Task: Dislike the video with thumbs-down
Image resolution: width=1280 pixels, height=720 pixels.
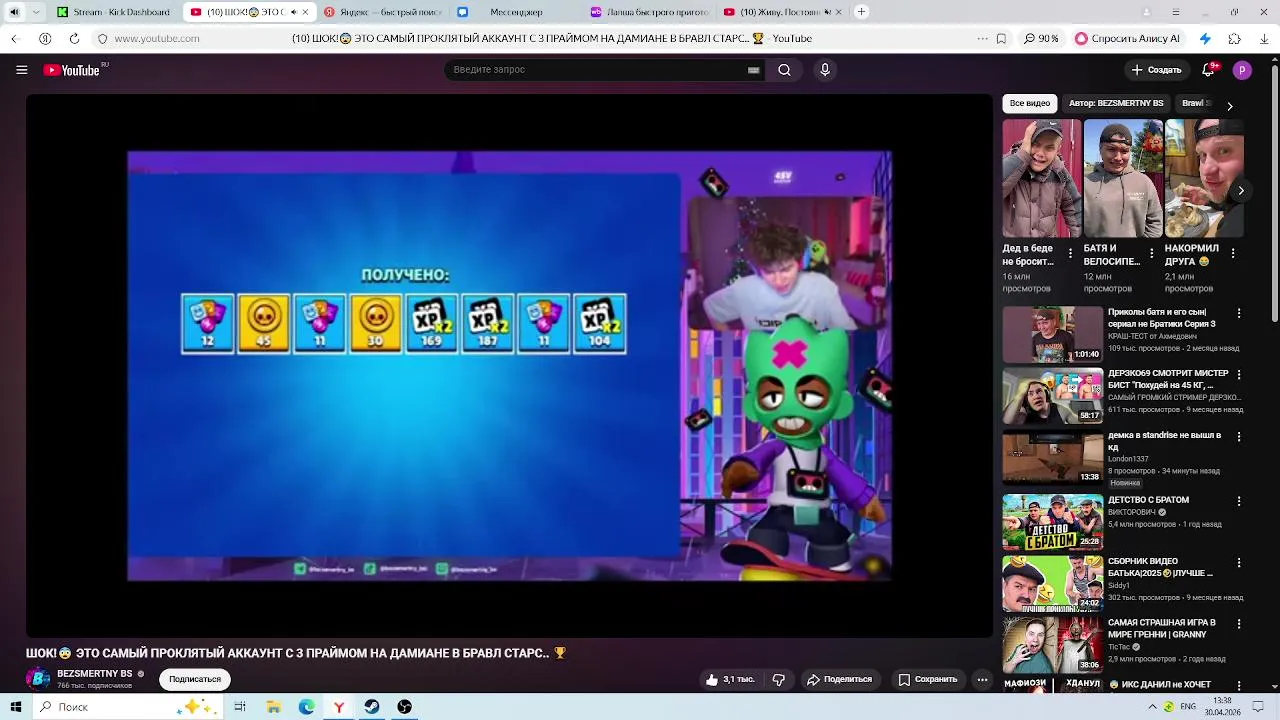Action: click(779, 680)
